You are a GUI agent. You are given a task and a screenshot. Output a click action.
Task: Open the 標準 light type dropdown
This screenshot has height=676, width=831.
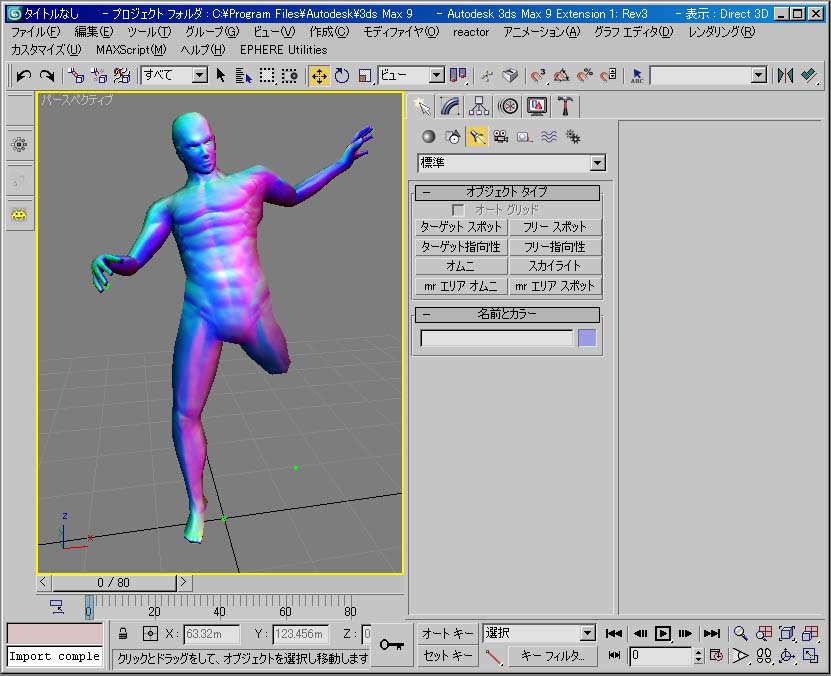click(x=598, y=163)
